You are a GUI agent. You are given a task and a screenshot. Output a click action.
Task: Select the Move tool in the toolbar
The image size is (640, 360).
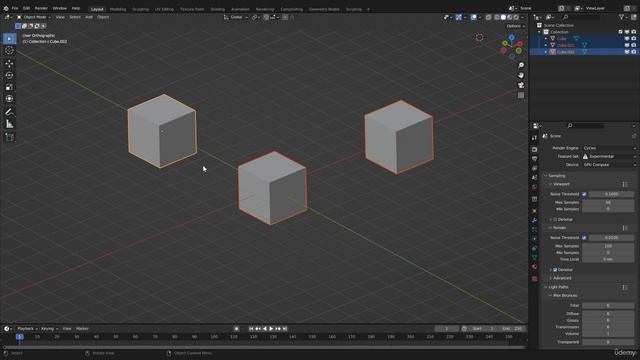9,63
